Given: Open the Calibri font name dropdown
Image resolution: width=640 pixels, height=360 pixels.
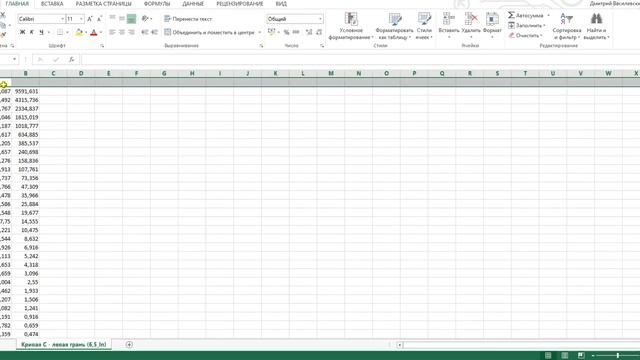Looking at the screenshot, I should [x=62, y=19].
